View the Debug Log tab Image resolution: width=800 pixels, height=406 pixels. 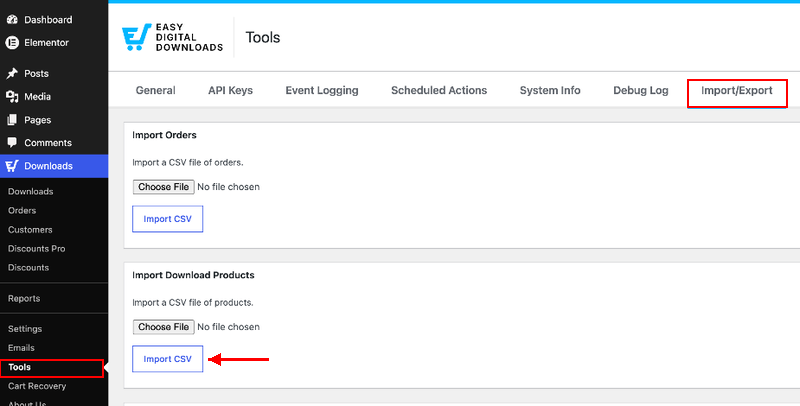point(640,91)
